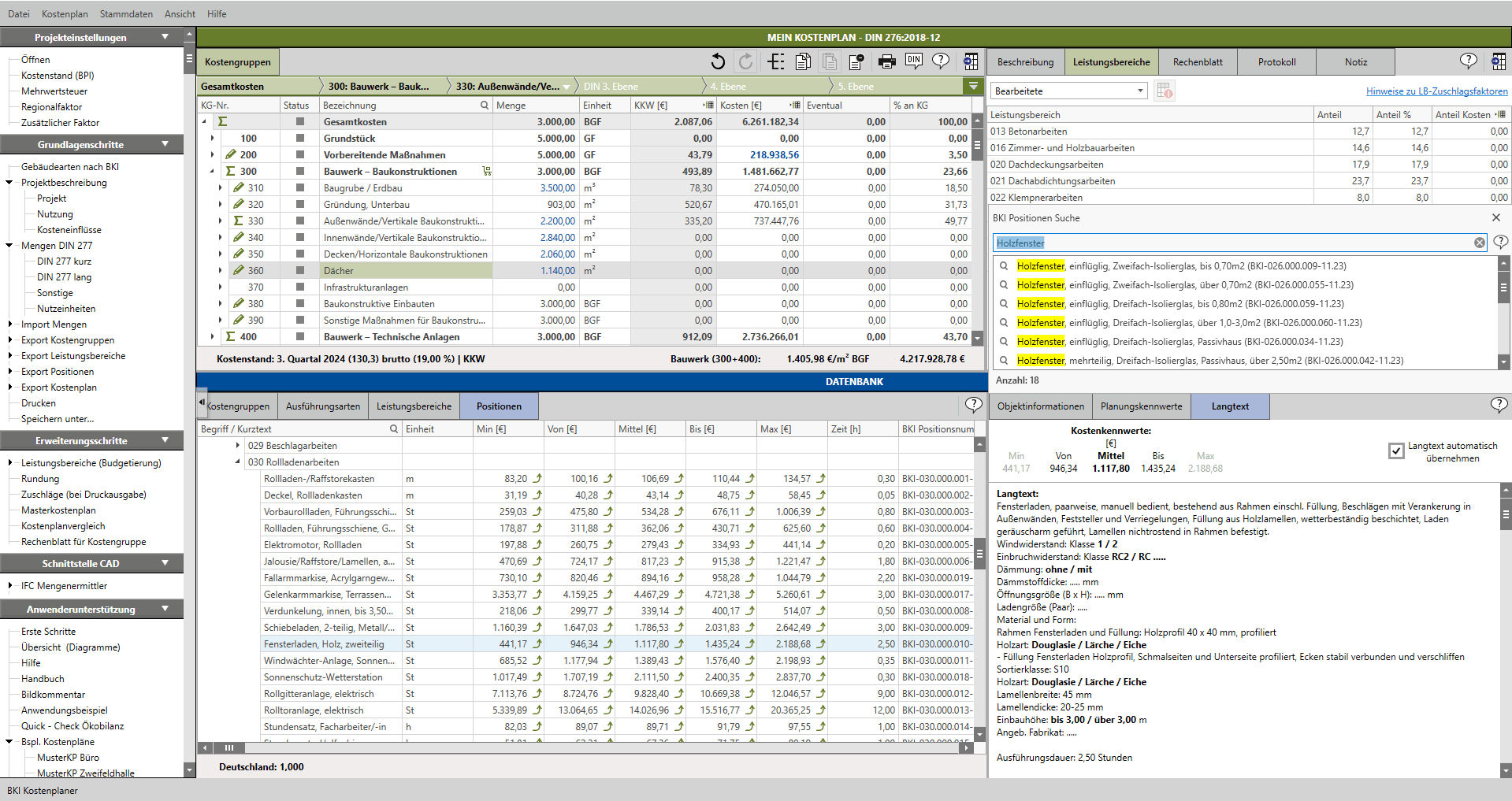Click column options icon in Anteil Kosten header
The width and height of the screenshot is (1512, 801).
pos(1500,114)
